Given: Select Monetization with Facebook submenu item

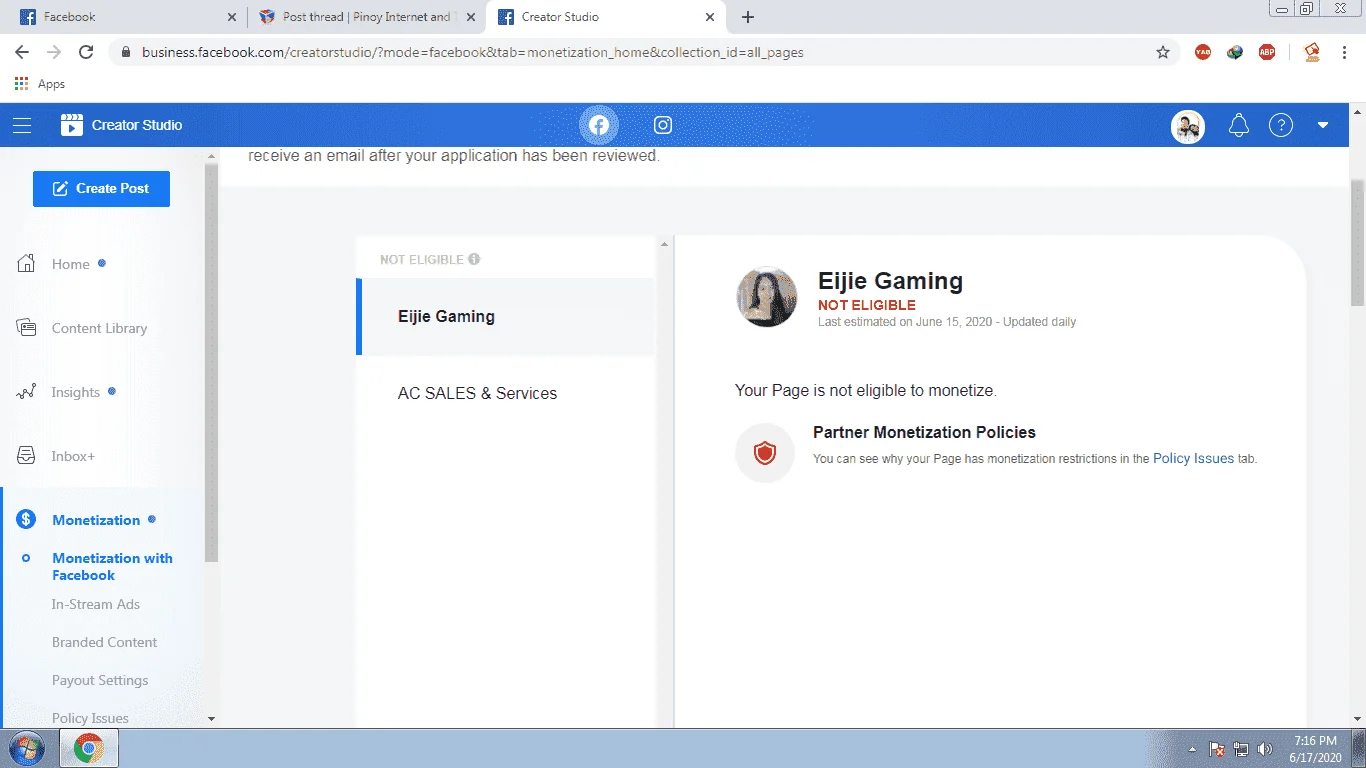Looking at the screenshot, I should (x=112, y=566).
